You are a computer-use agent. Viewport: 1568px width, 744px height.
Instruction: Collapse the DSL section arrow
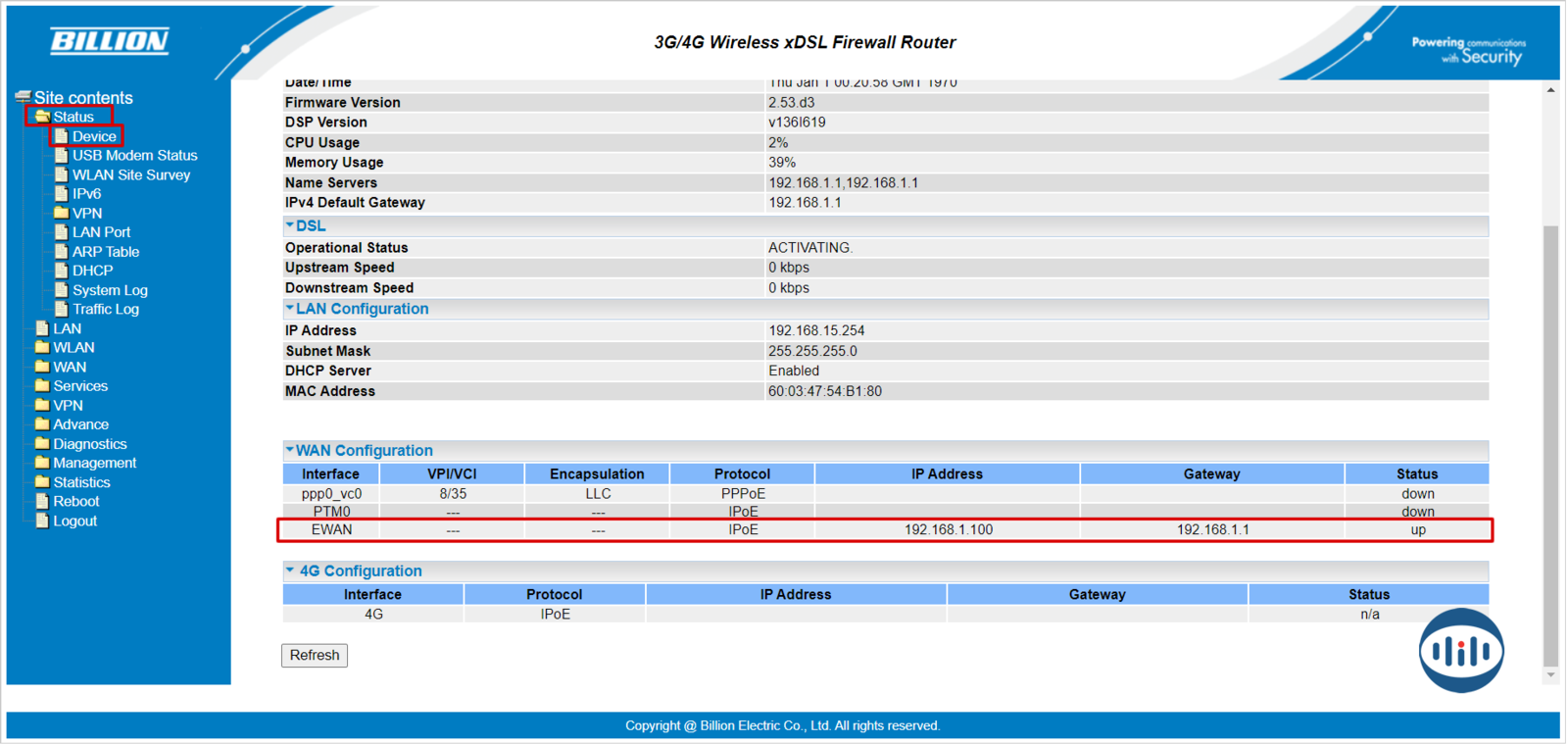290,225
